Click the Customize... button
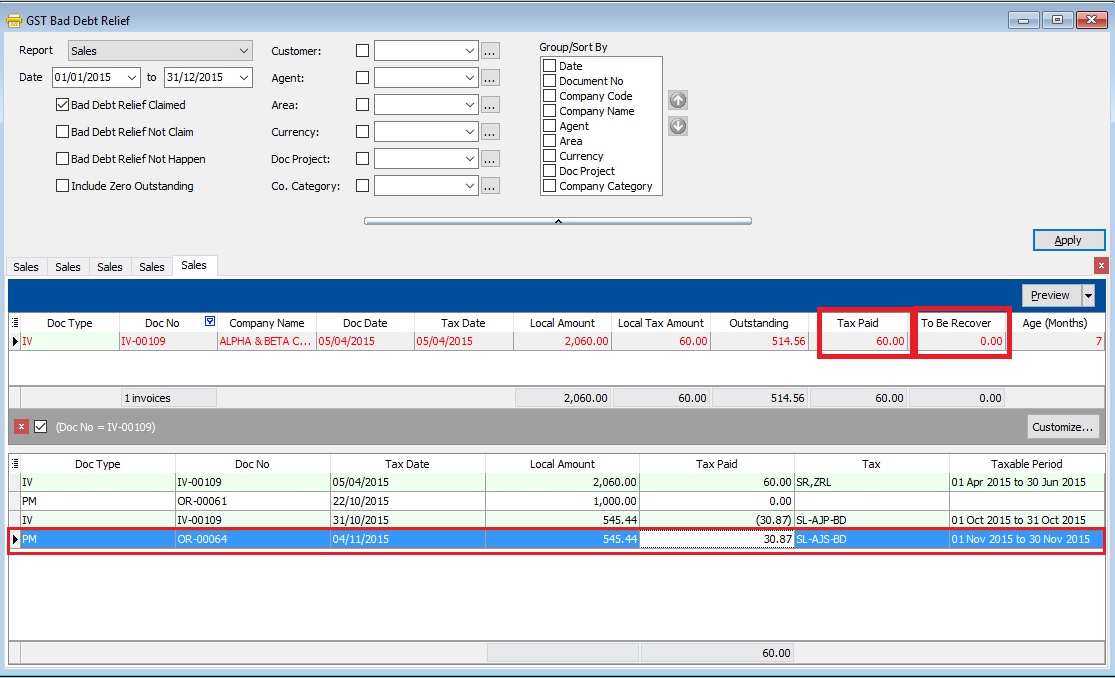The image size is (1115, 678). click(1063, 427)
